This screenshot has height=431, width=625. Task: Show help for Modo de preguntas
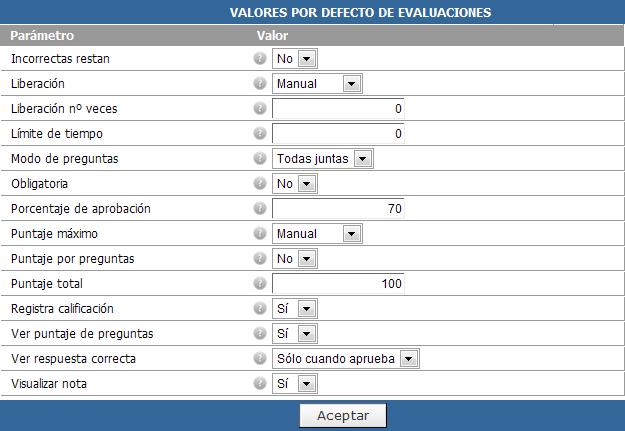[x=259, y=159]
